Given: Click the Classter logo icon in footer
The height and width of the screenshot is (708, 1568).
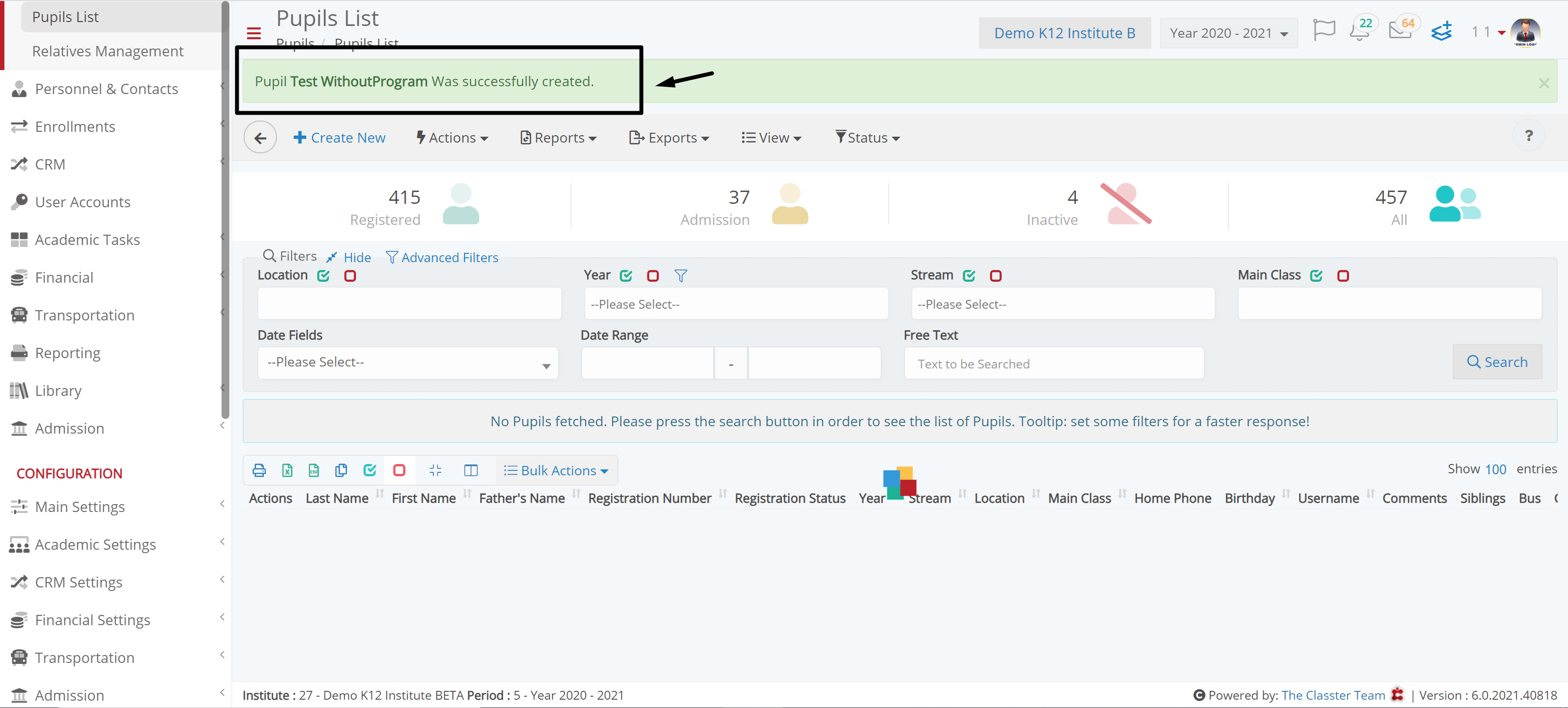Looking at the screenshot, I should 1397,694.
